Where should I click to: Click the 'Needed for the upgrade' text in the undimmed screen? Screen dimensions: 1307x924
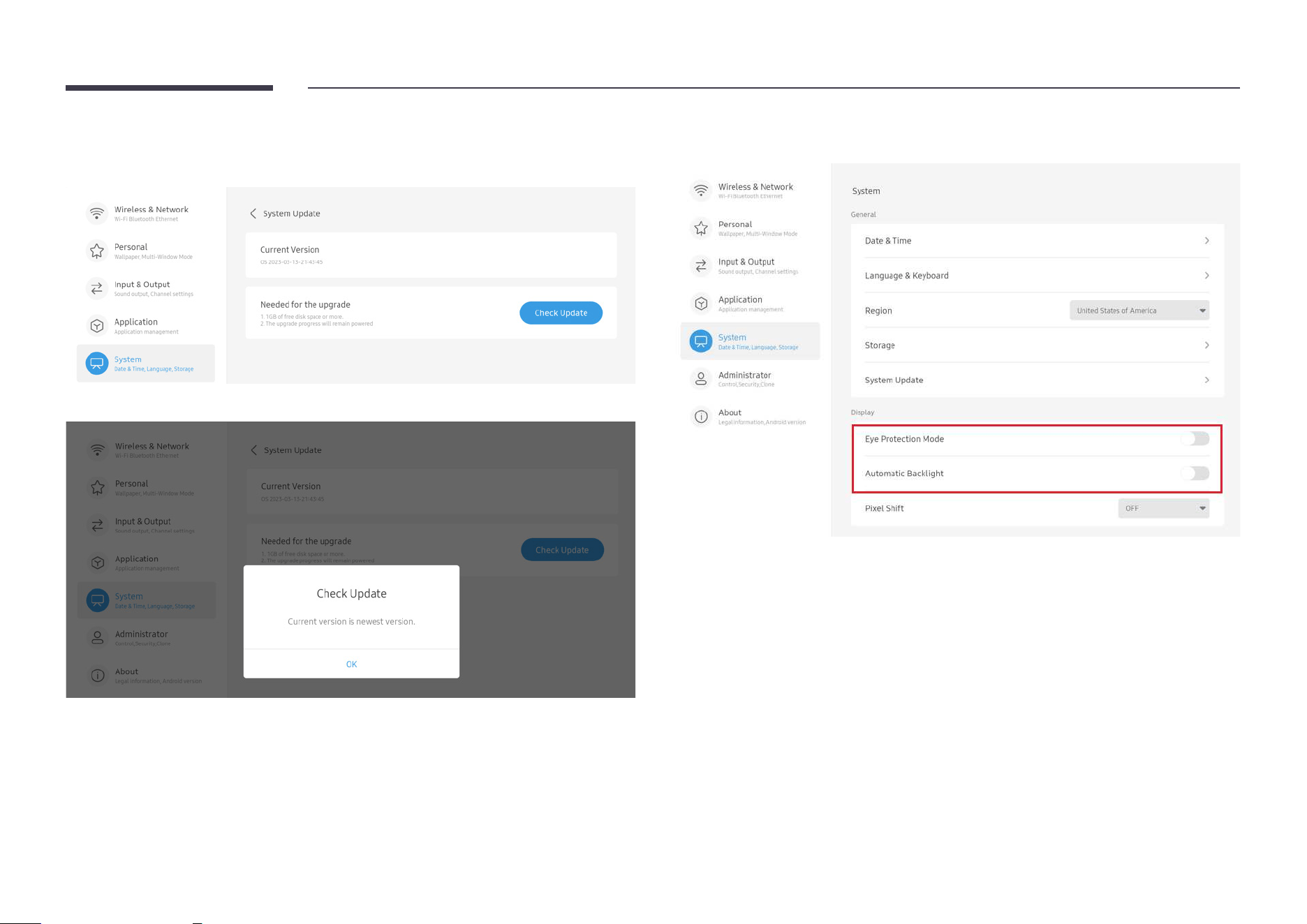(x=305, y=305)
